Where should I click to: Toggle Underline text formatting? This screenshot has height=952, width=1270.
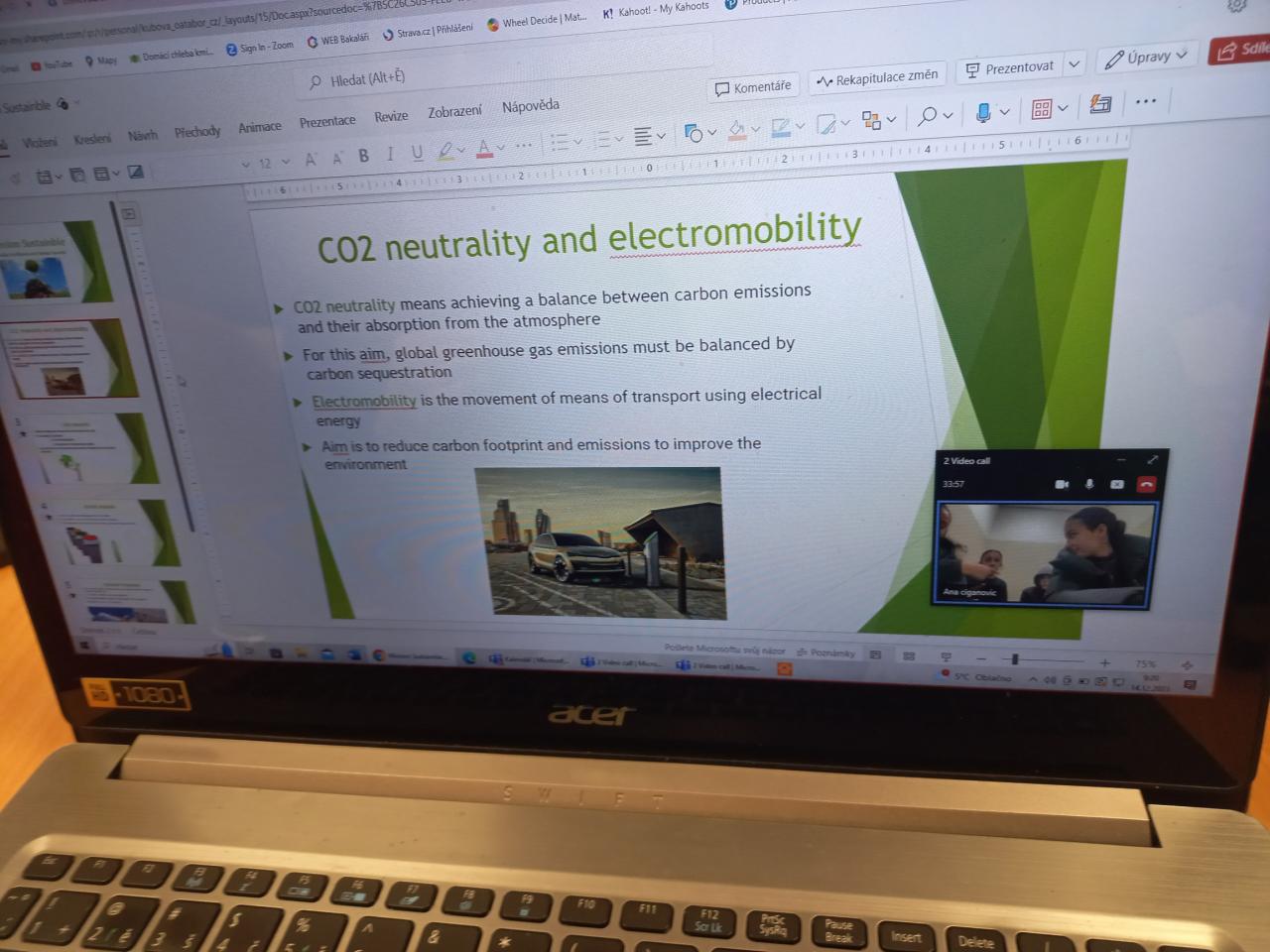point(417,152)
